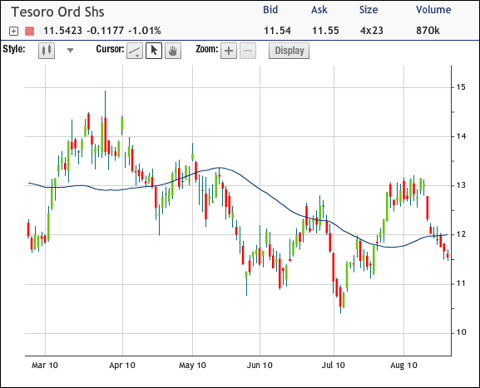Select the trend line cursor tool
This screenshot has height=388, width=480.
point(135,51)
